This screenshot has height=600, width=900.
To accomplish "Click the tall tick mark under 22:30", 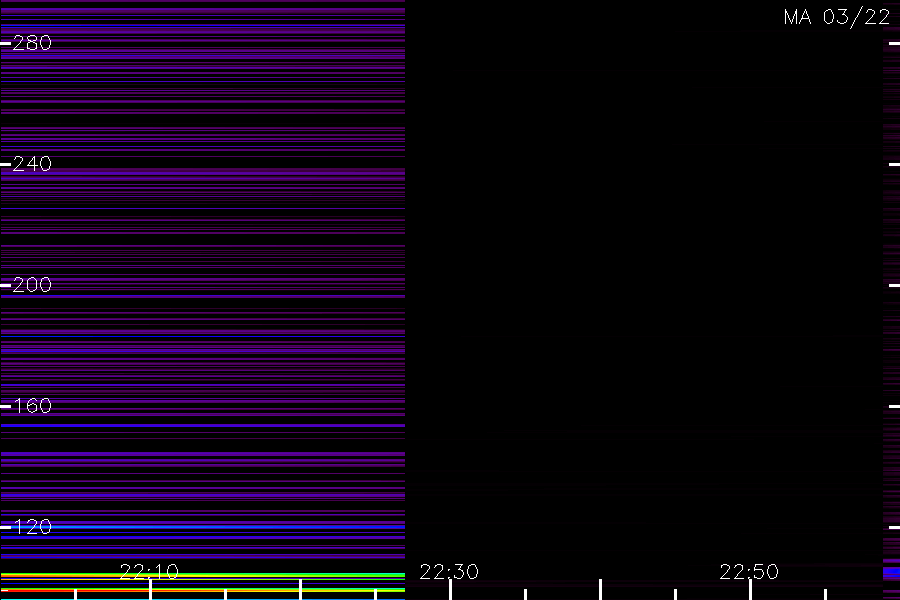I will coord(451,590).
